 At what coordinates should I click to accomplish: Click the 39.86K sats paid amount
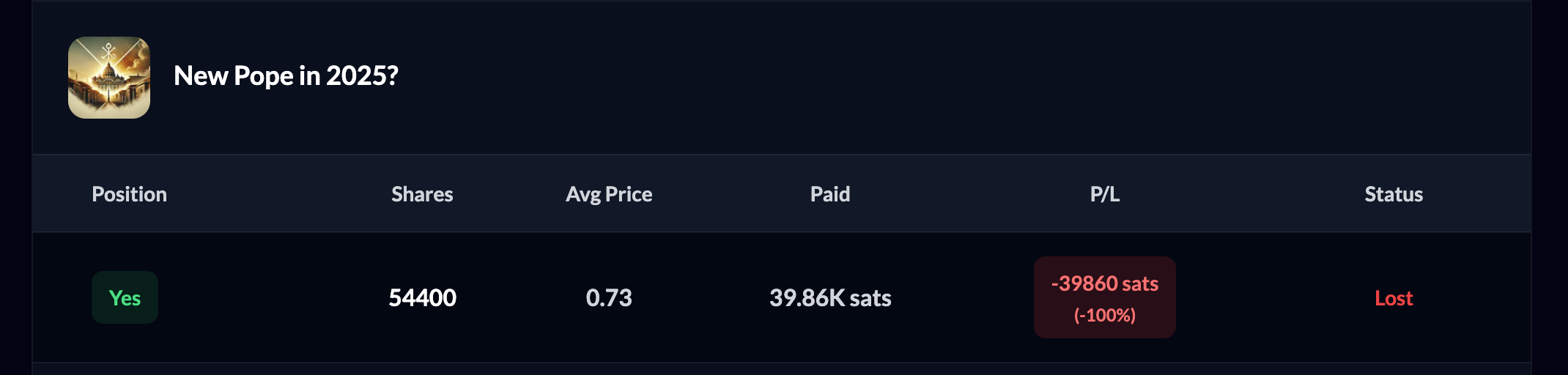(x=830, y=298)
